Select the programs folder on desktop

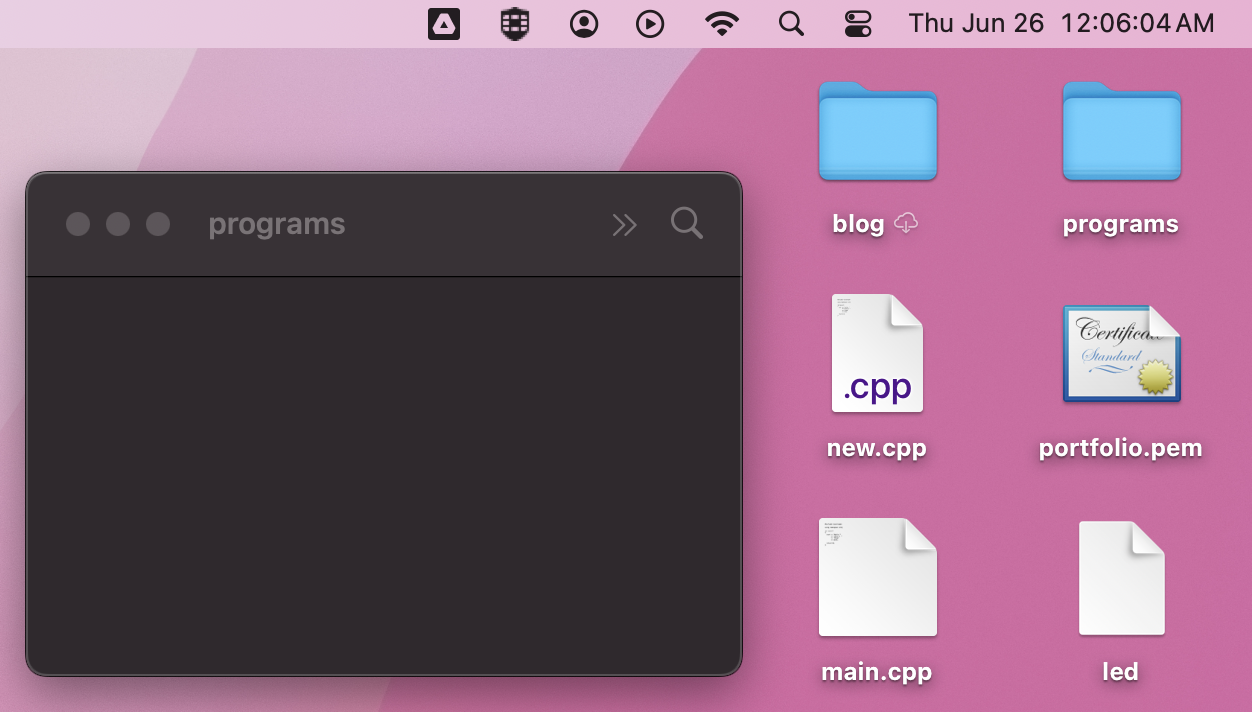coord(1121,132)
